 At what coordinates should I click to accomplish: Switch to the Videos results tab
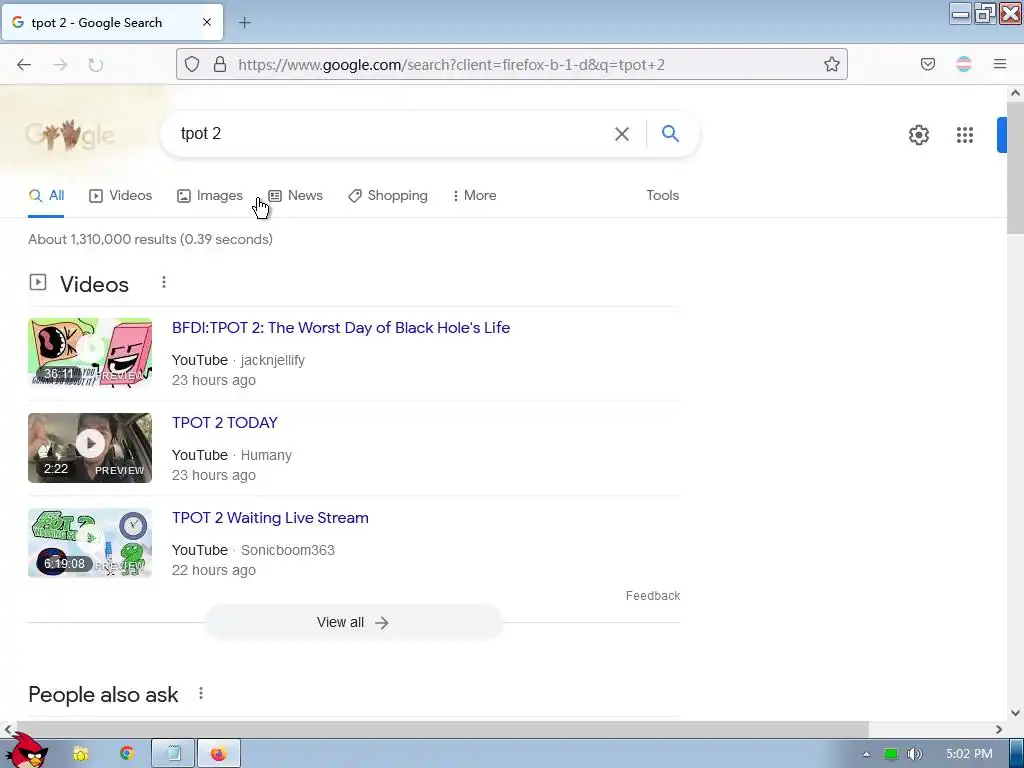(x=121, y=195)
